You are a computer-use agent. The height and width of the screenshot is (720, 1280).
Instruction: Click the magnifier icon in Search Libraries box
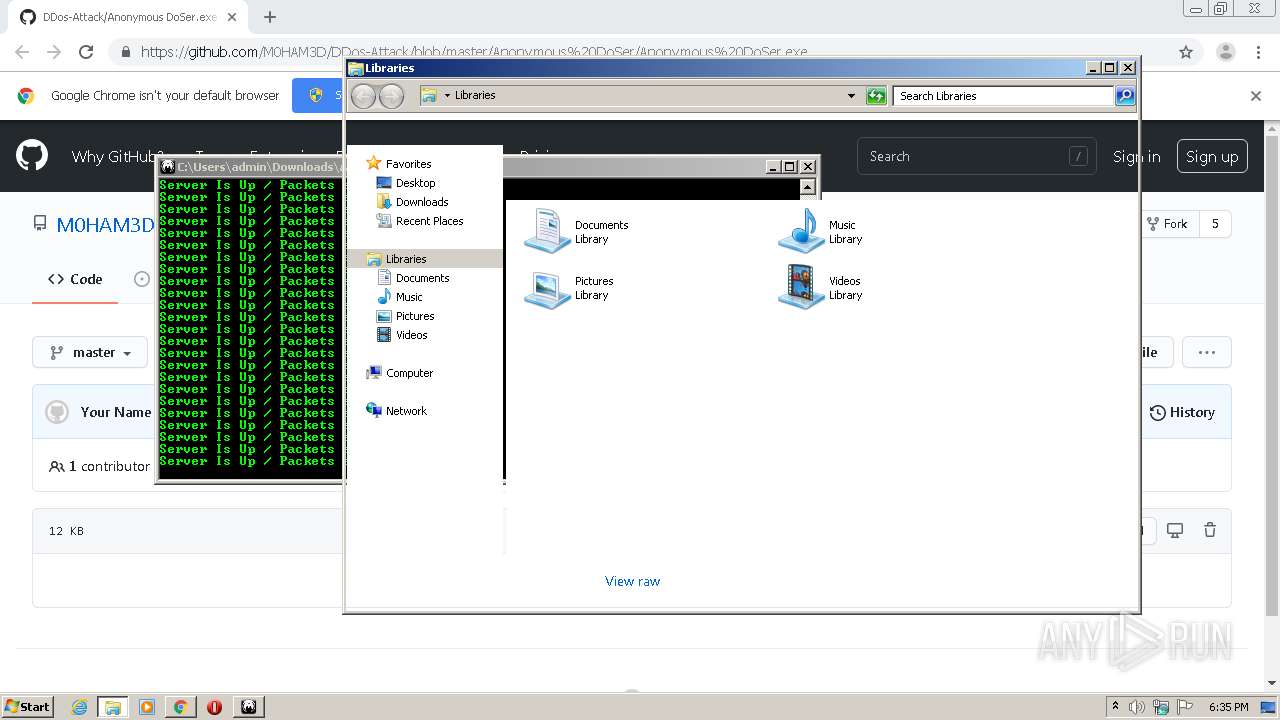tap(1125, 96)
